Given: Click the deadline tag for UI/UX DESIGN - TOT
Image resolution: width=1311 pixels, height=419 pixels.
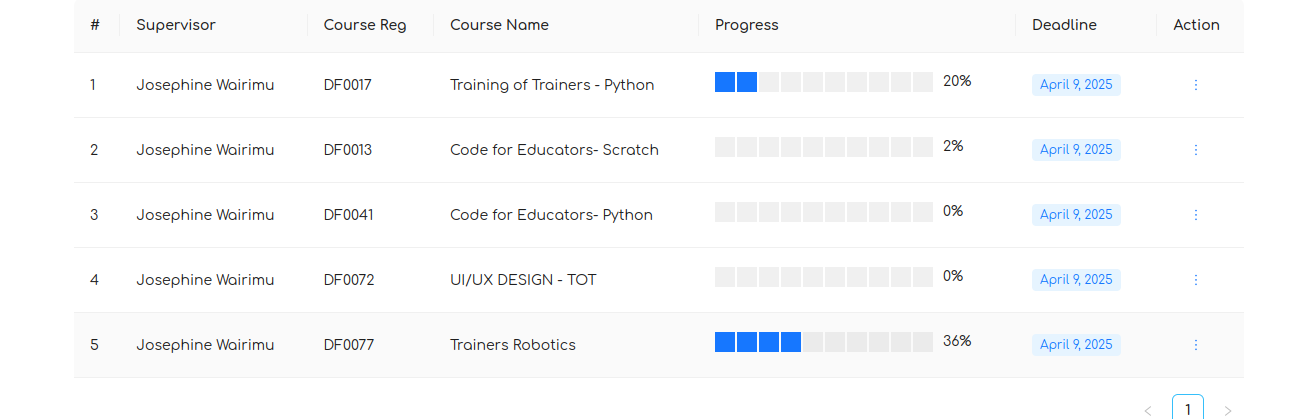Looking at the screenshot, I should point(1076,280).
